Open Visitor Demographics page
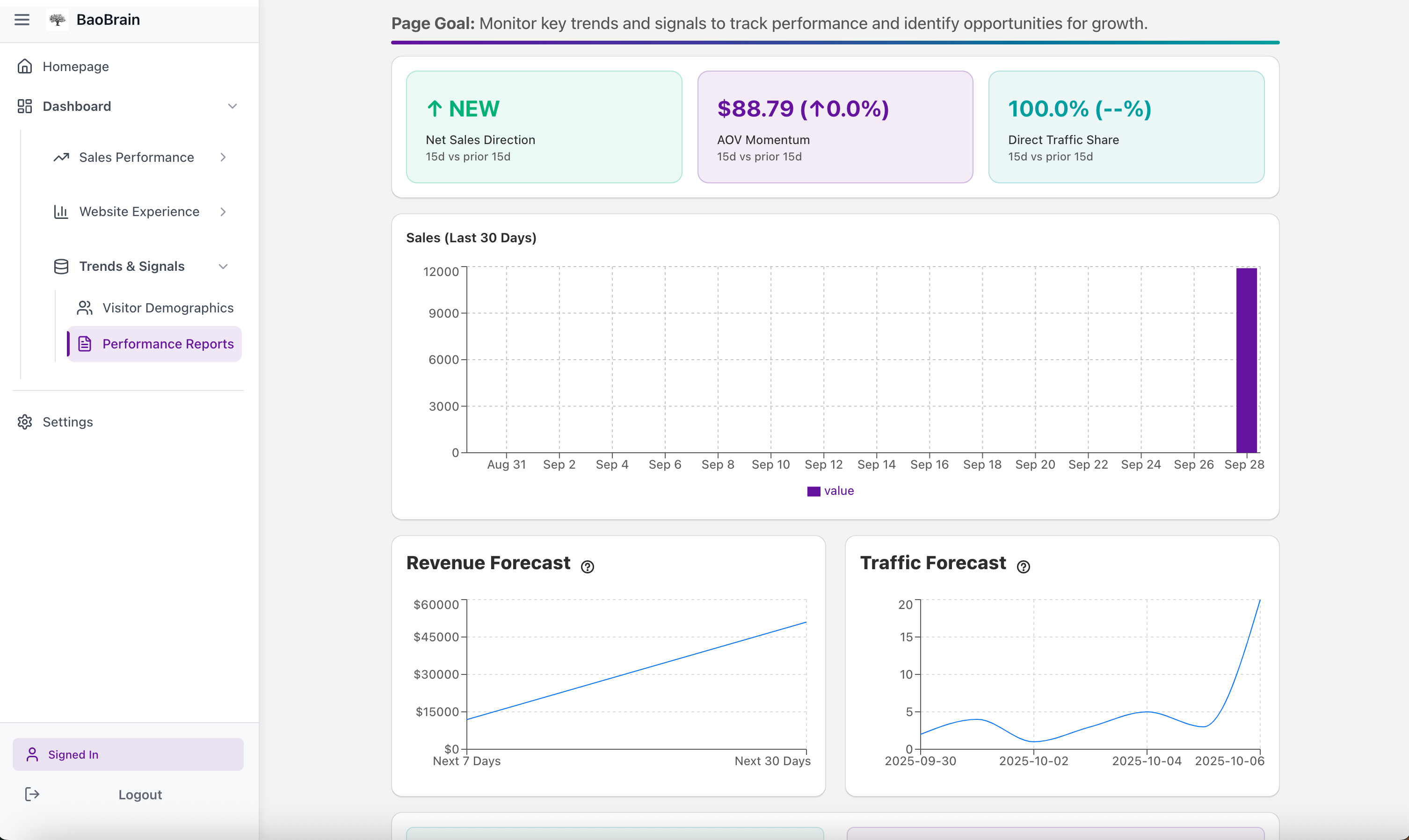This screenshot has width=1409, height=840. click(167, 308)
